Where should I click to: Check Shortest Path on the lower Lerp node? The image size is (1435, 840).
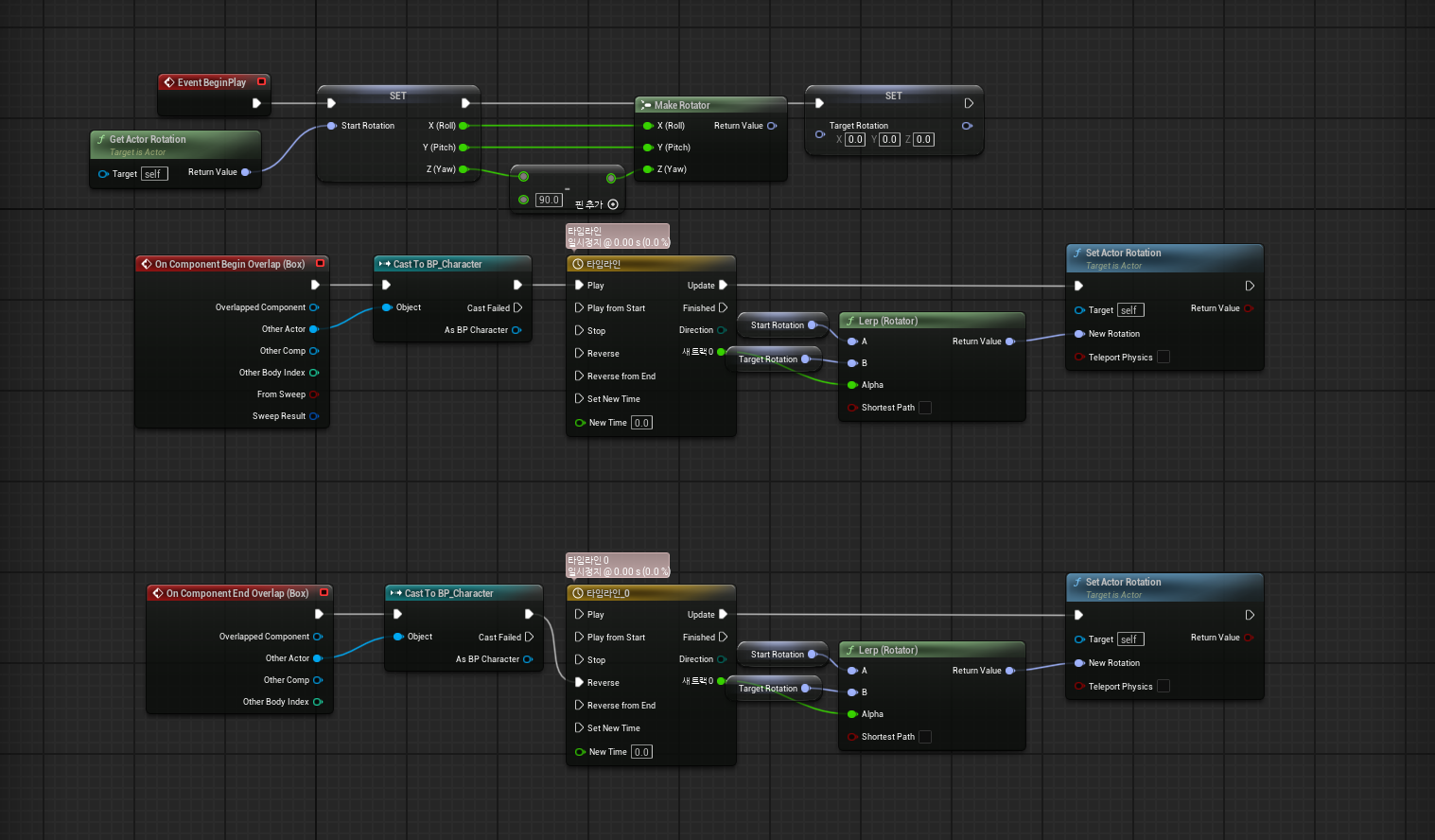925,737
